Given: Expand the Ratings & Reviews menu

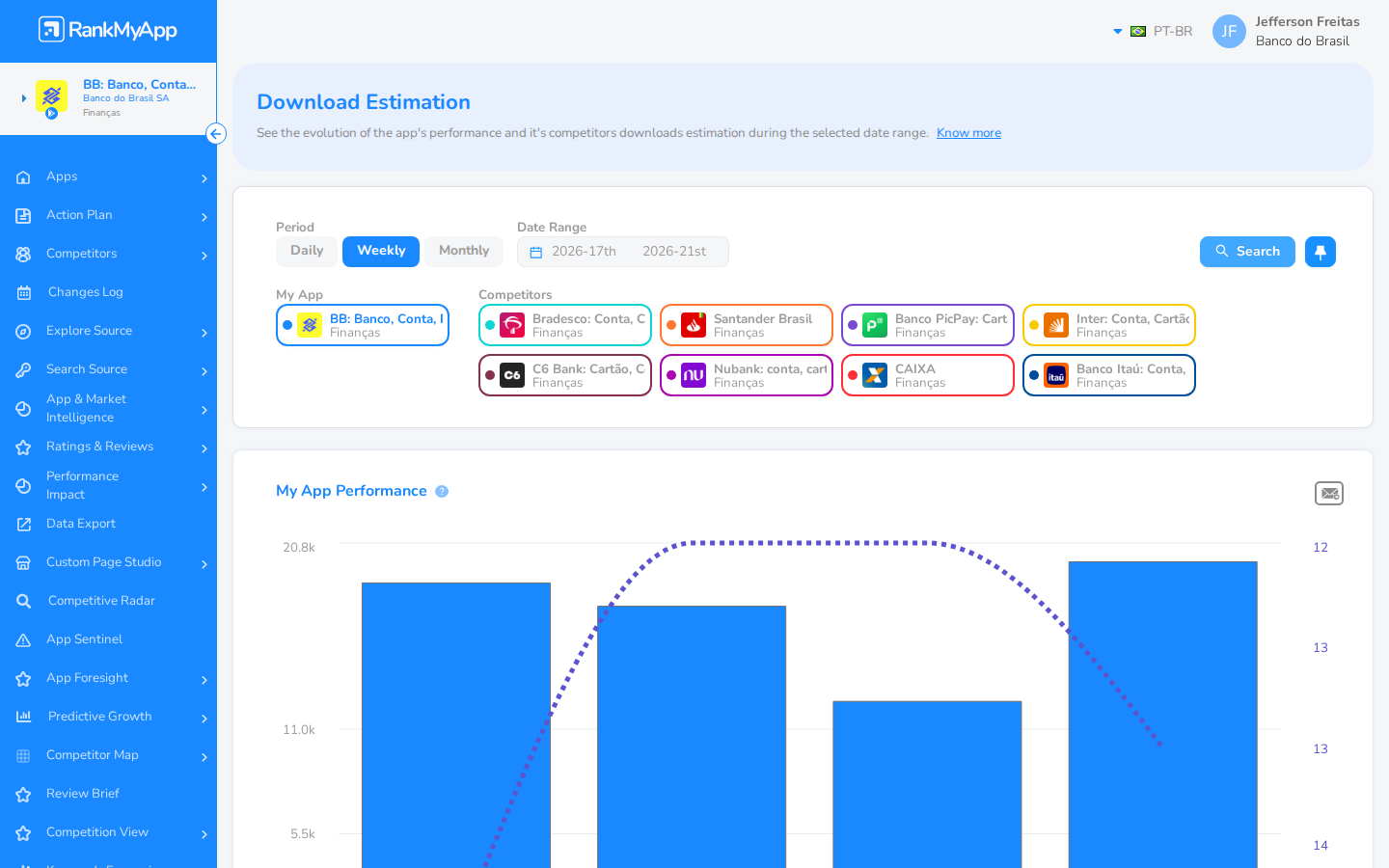Looking at the screenshot, I should (x=108, y=447).
